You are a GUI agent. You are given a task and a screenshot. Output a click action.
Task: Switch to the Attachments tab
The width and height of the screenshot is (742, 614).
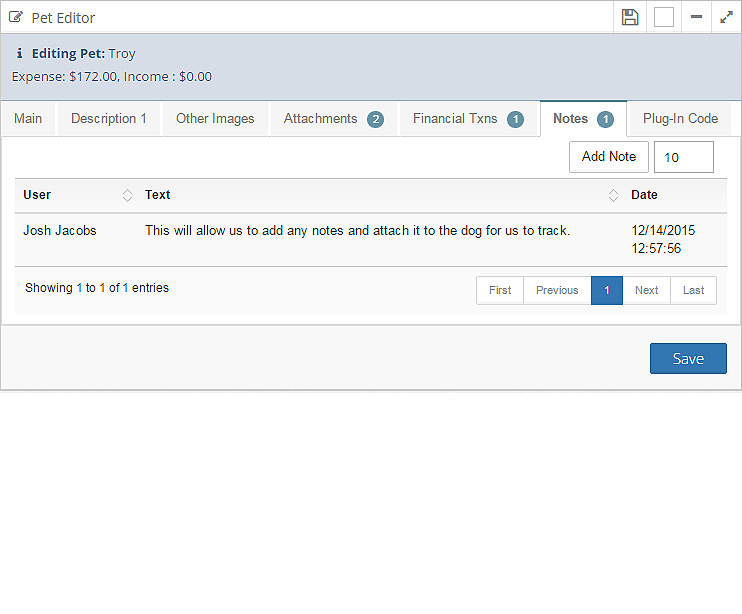click(334, 119)
